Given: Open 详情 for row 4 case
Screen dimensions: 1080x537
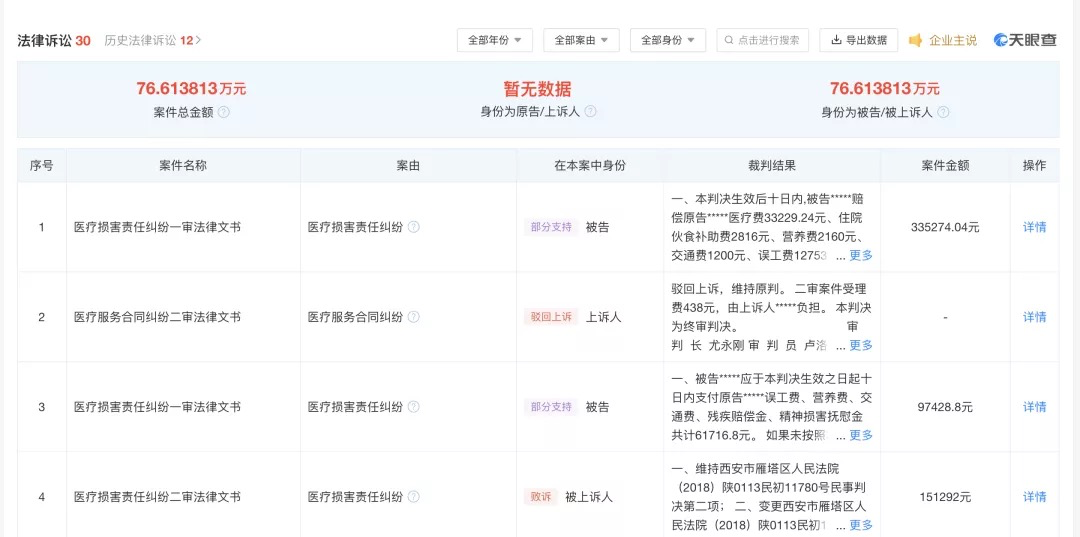Looking at the screenshot, I should click(x=1034, y=497).
